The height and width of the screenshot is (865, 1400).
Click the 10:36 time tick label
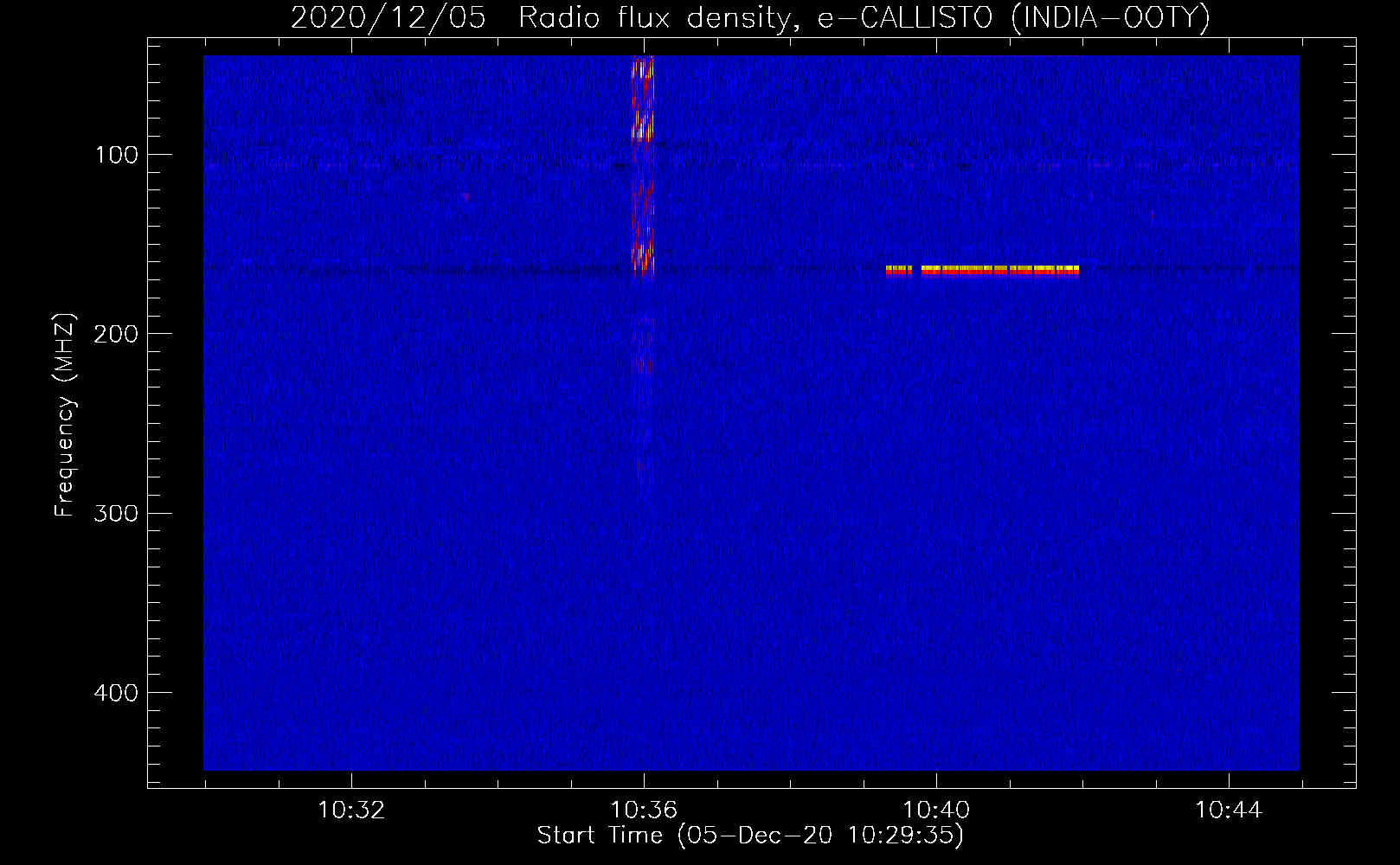point(644,811)
